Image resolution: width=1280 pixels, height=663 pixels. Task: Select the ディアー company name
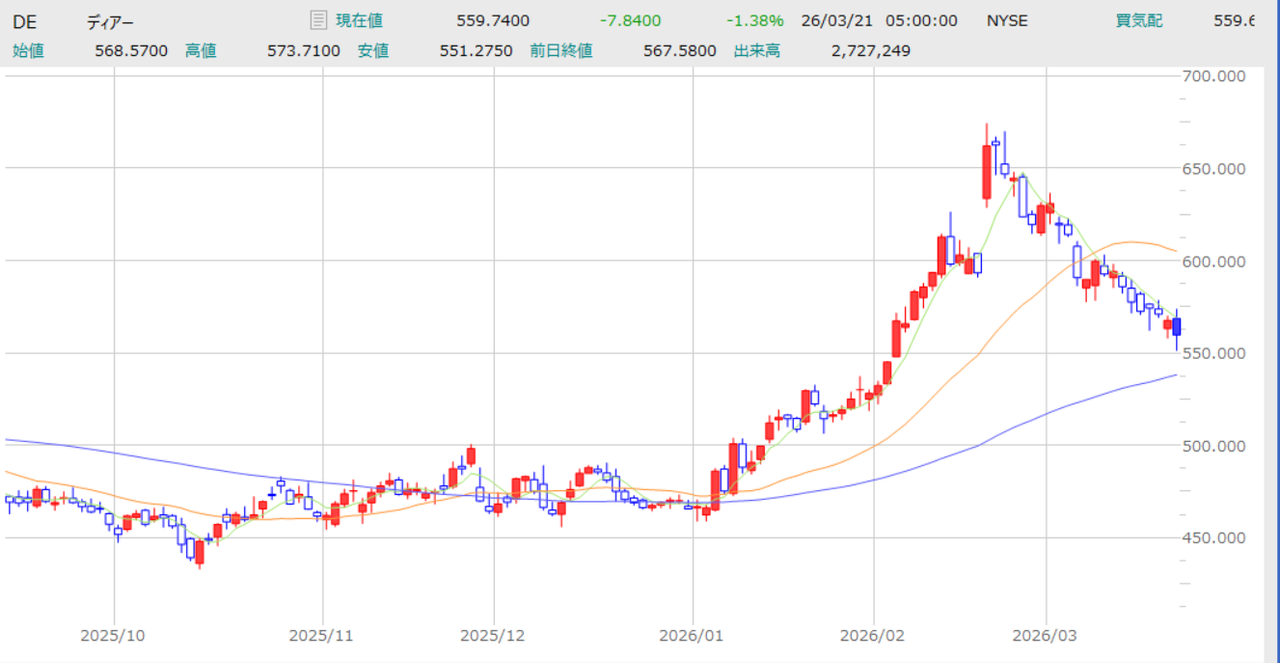109,21
